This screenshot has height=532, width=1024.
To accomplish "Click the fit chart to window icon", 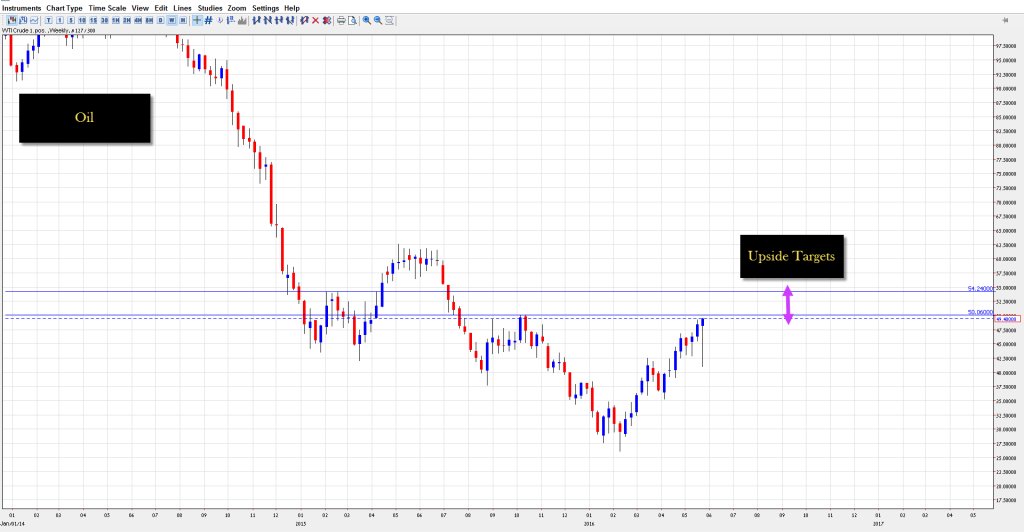I will (389, 20).
